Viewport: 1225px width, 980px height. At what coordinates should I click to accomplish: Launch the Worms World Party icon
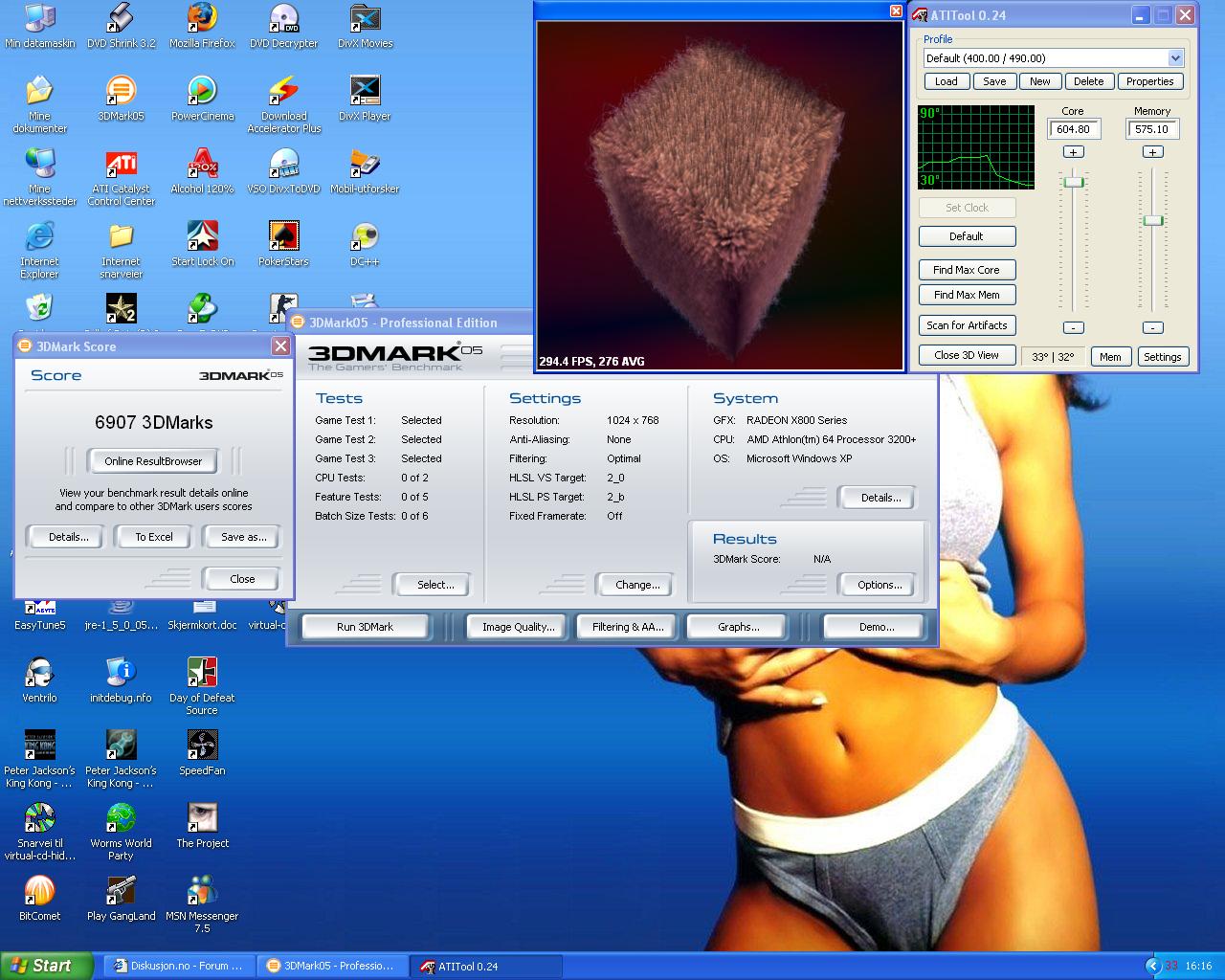click(x=121, y=832)
